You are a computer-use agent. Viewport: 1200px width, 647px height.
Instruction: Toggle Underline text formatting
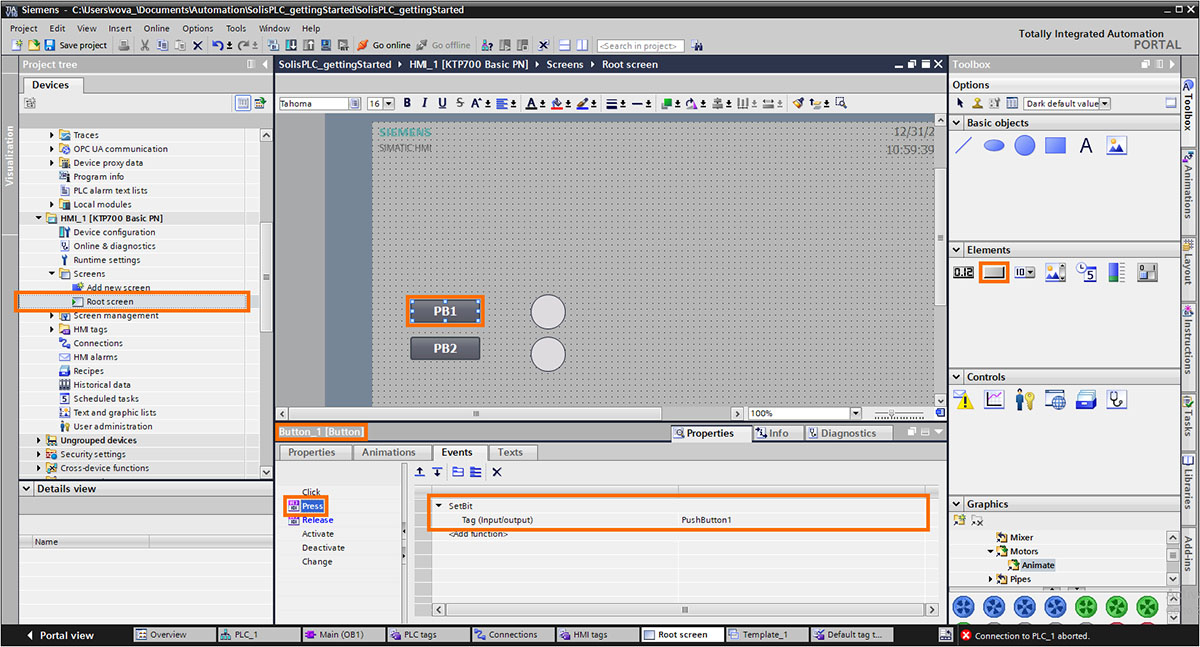click(x=441, y=103)
